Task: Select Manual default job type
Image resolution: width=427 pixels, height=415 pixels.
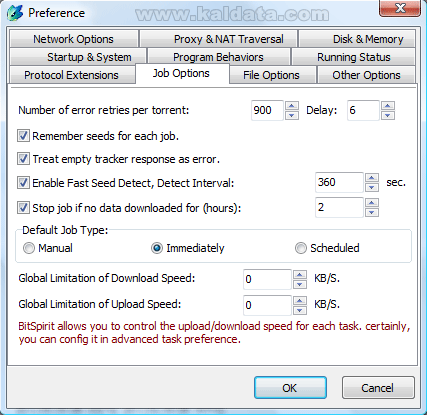Action: (29, 248)
